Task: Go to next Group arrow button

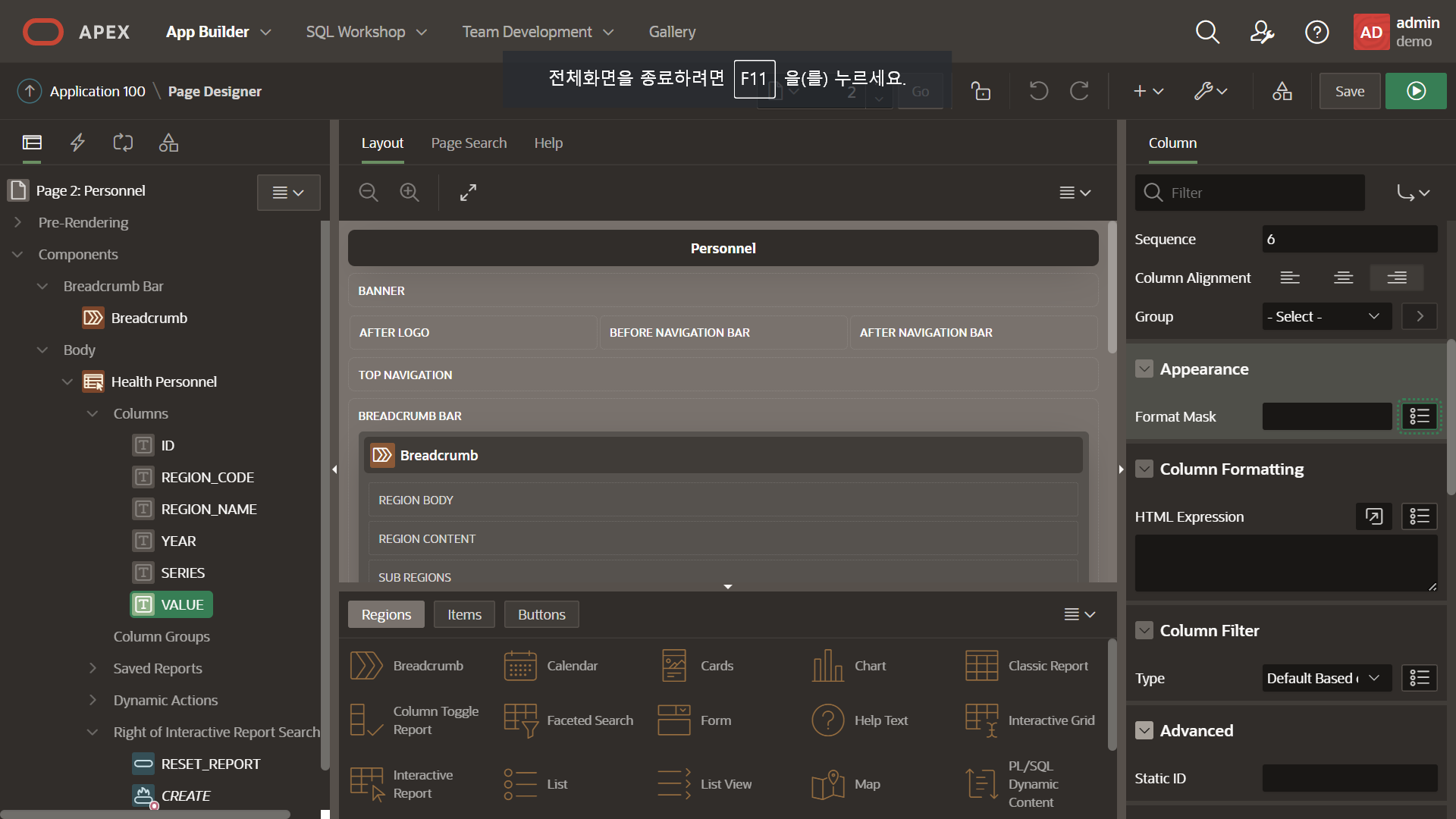Action: pos(1420,316)
